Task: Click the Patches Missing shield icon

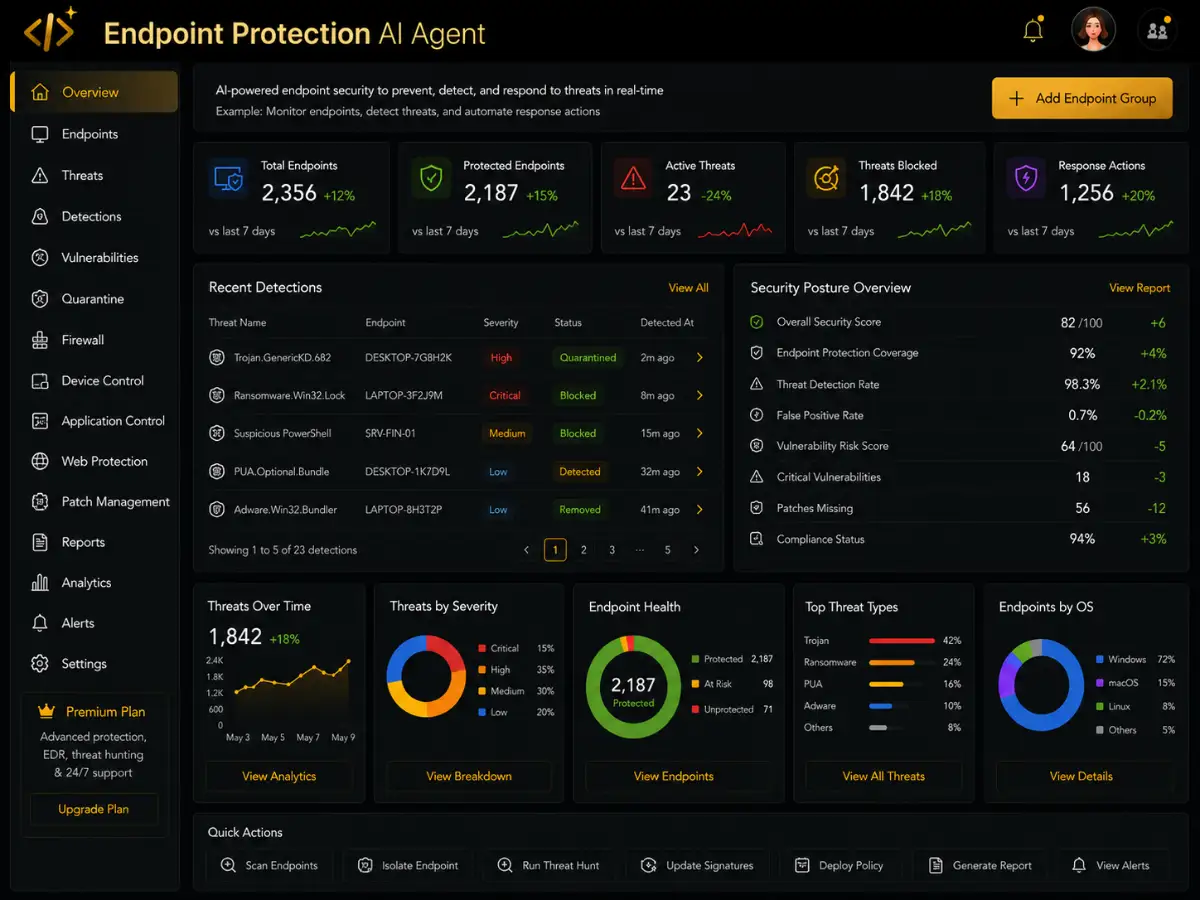Action: [756, 508]
